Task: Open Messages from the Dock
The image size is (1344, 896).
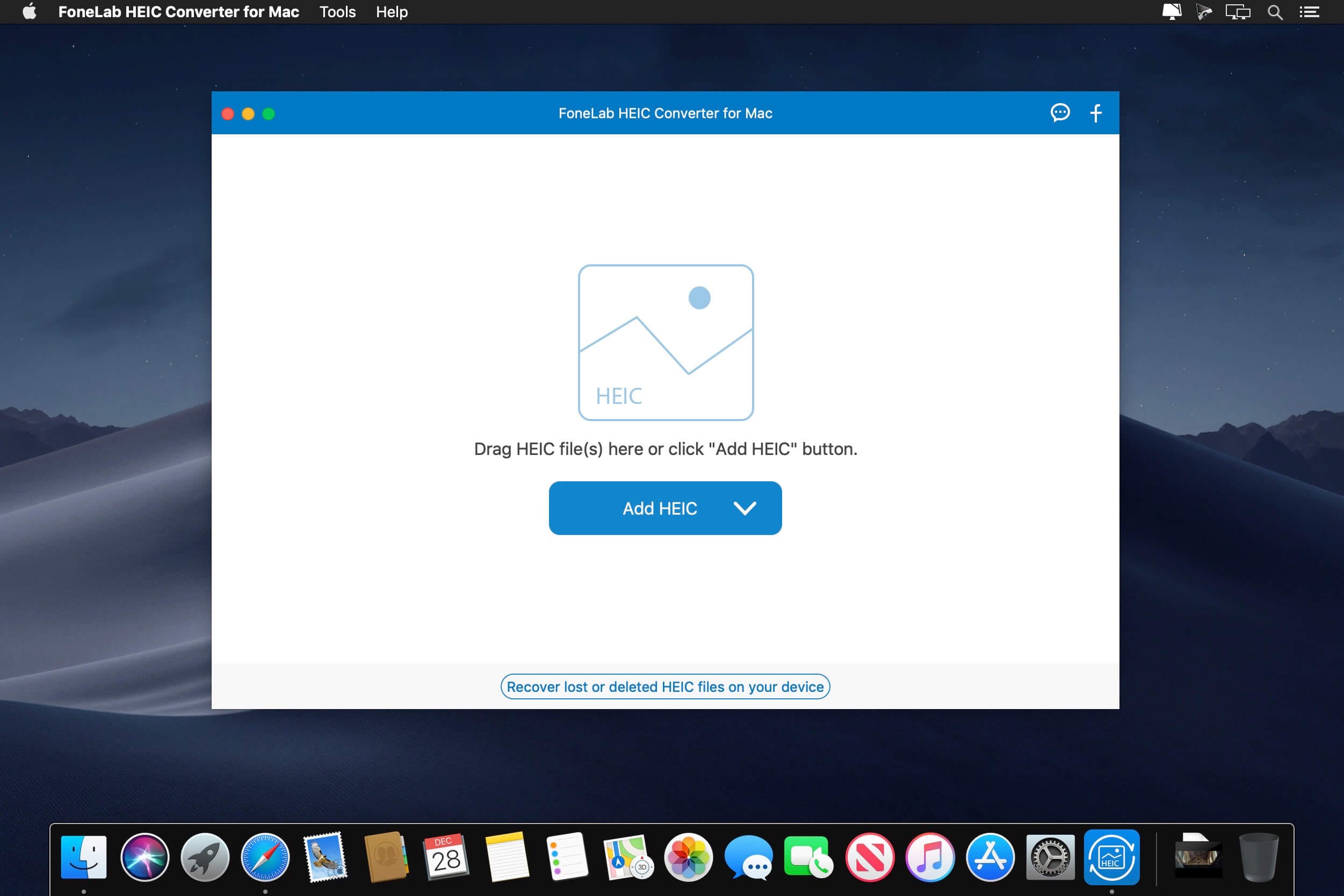Action: (749, 857)
